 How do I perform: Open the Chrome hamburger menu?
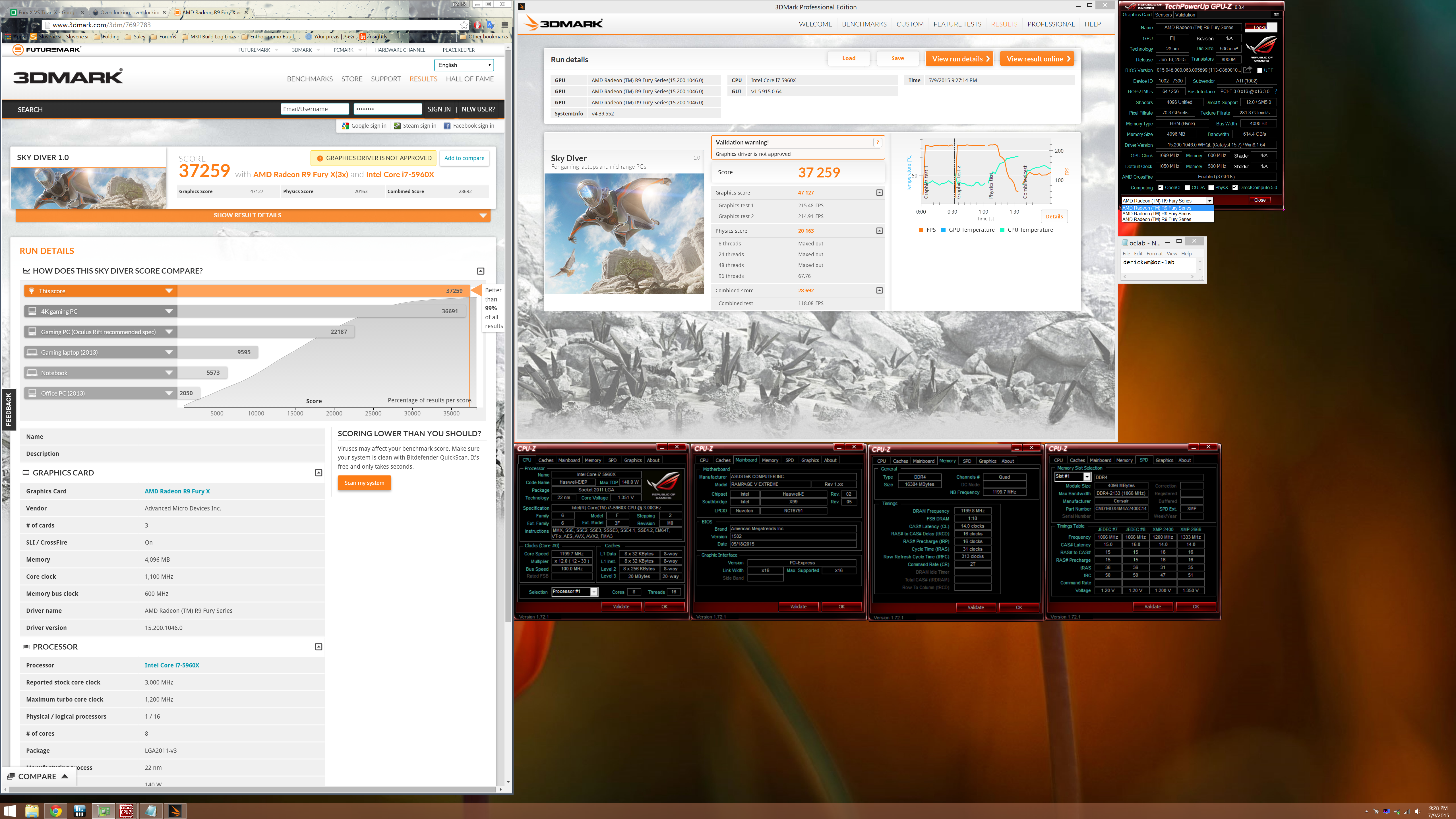pyautogui.click(x=505, y=25)
